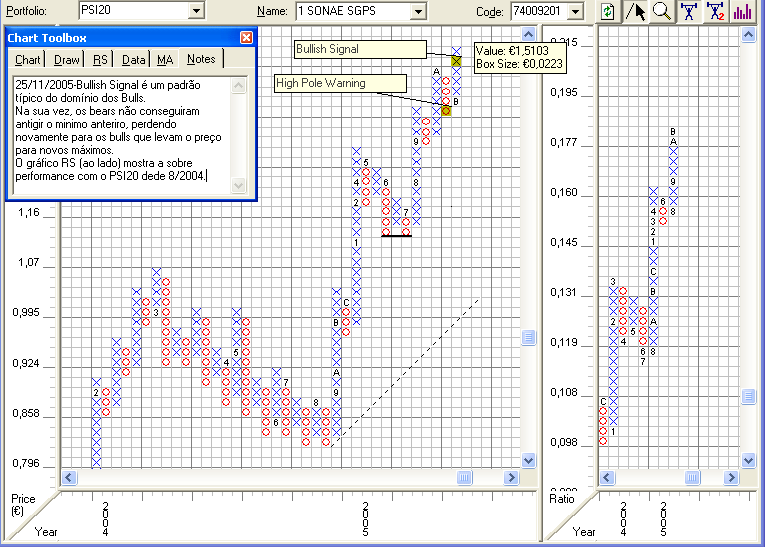Image resolution: width=765 pixels, height=547 pixels.
Task: Go to the Data tab
Action: click(x=134, y=60)
